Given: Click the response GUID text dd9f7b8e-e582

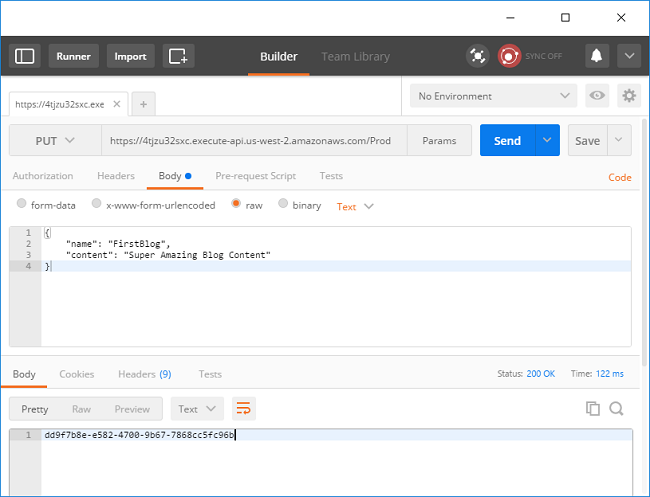Looking at the screenshot, I should point(139,435).
